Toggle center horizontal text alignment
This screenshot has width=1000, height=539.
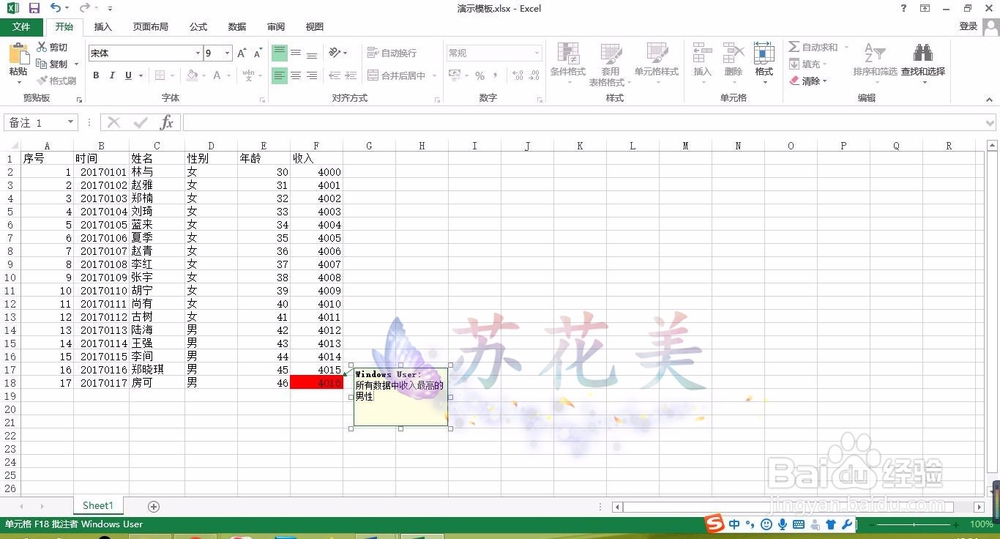[295, 75]
